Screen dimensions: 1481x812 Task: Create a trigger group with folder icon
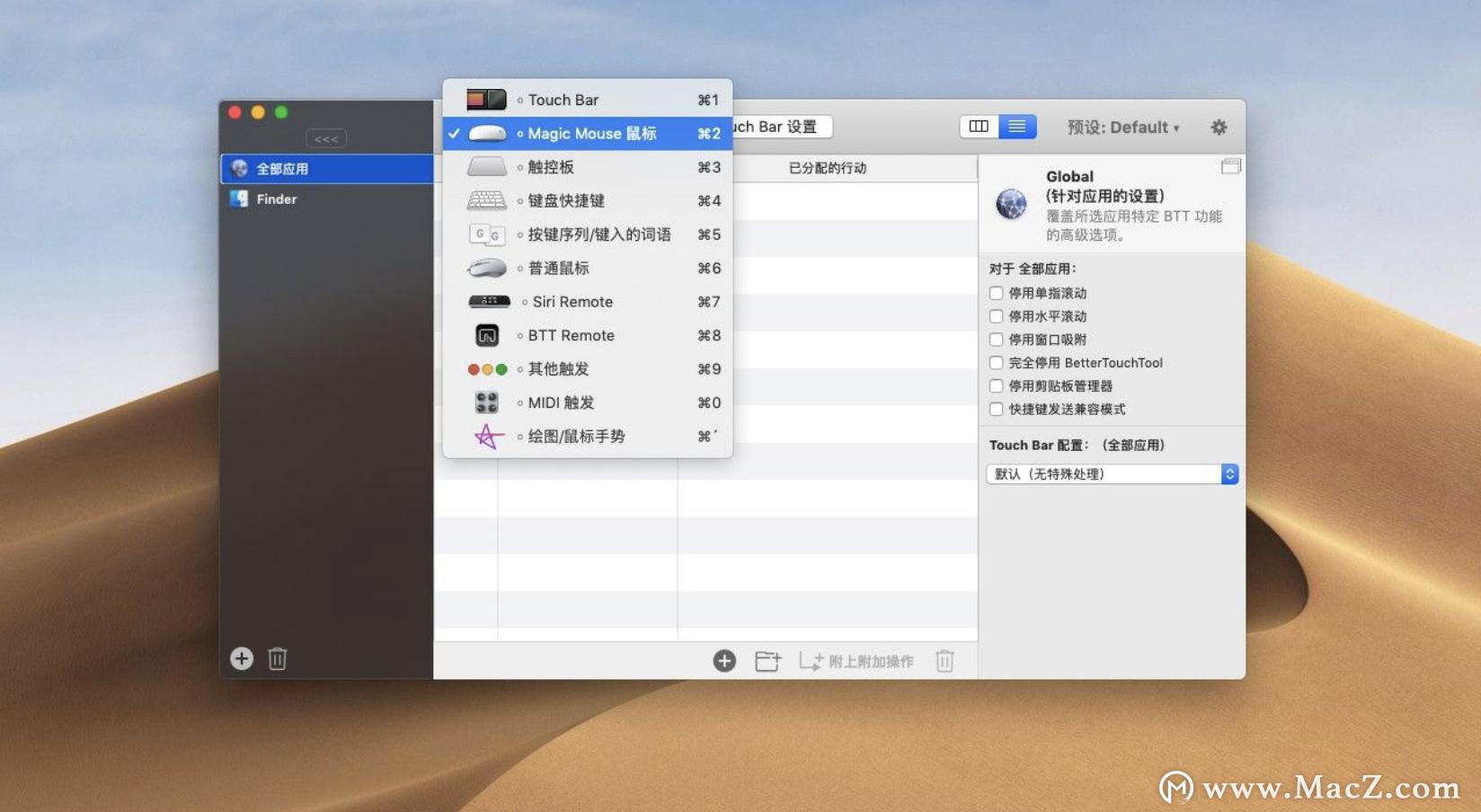click(768, 660)
